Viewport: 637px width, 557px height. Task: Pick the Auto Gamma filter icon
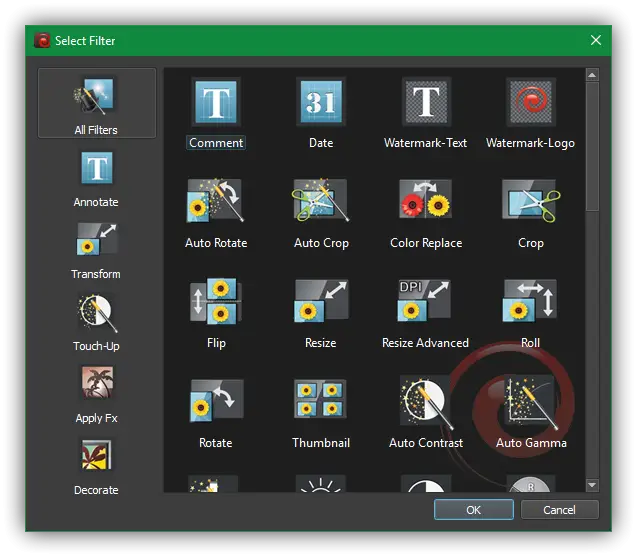point(531,402)
